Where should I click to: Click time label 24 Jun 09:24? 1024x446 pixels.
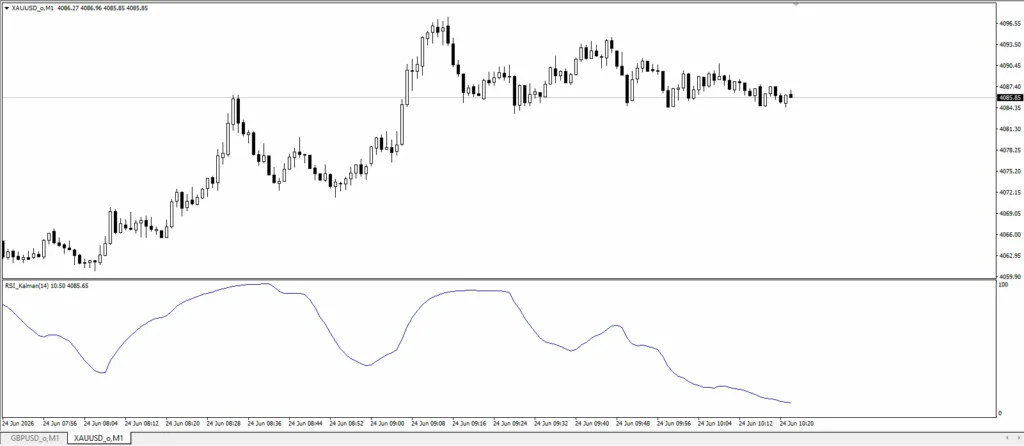(510, 423)
